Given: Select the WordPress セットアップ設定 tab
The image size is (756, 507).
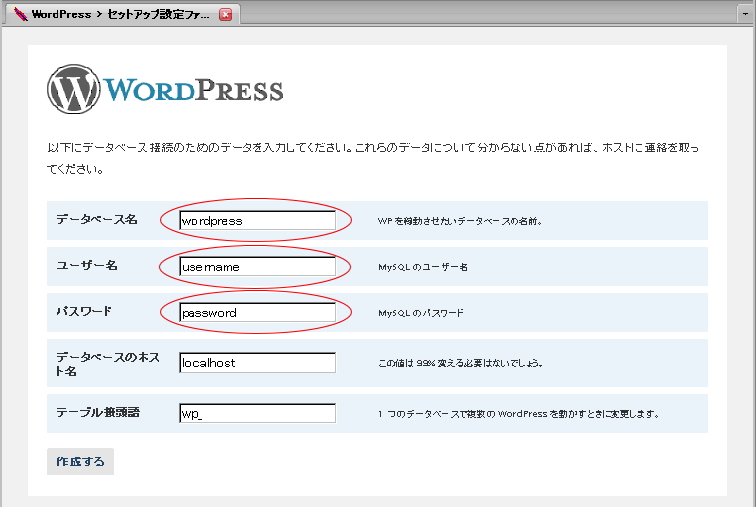Looking at the screenshot, I should 122,14.
